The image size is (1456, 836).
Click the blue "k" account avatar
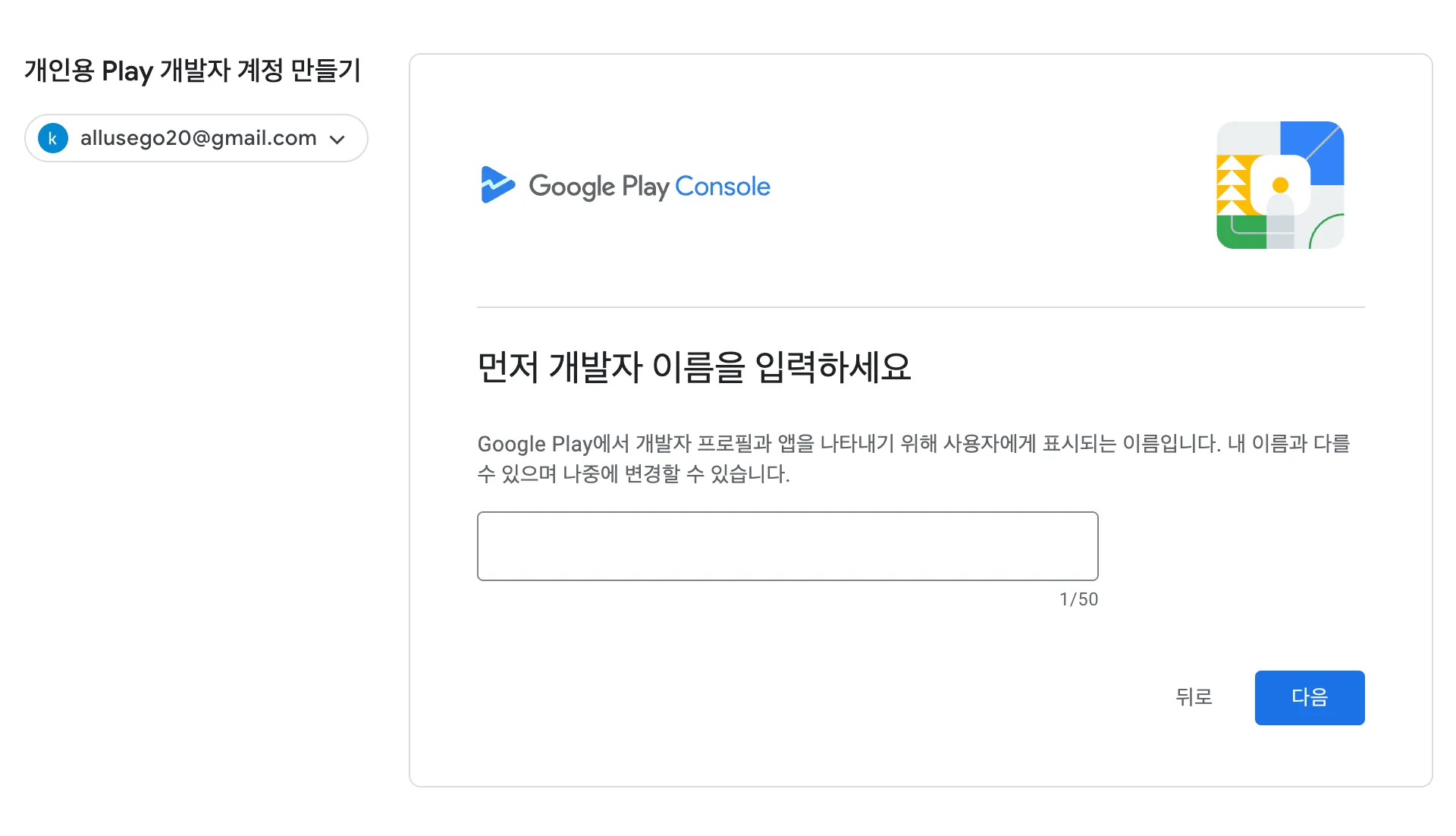pyautogui.click(x=53, y=139)
